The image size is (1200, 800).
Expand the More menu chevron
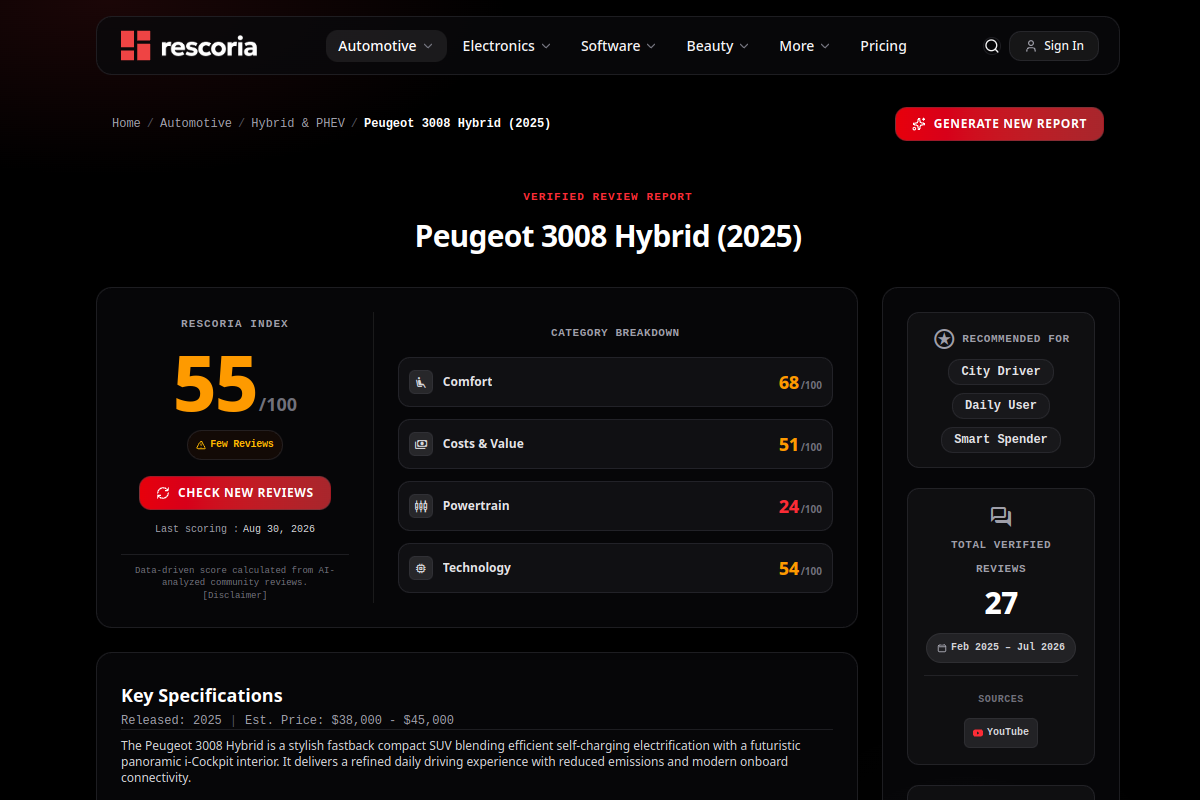tap(825, 46)
